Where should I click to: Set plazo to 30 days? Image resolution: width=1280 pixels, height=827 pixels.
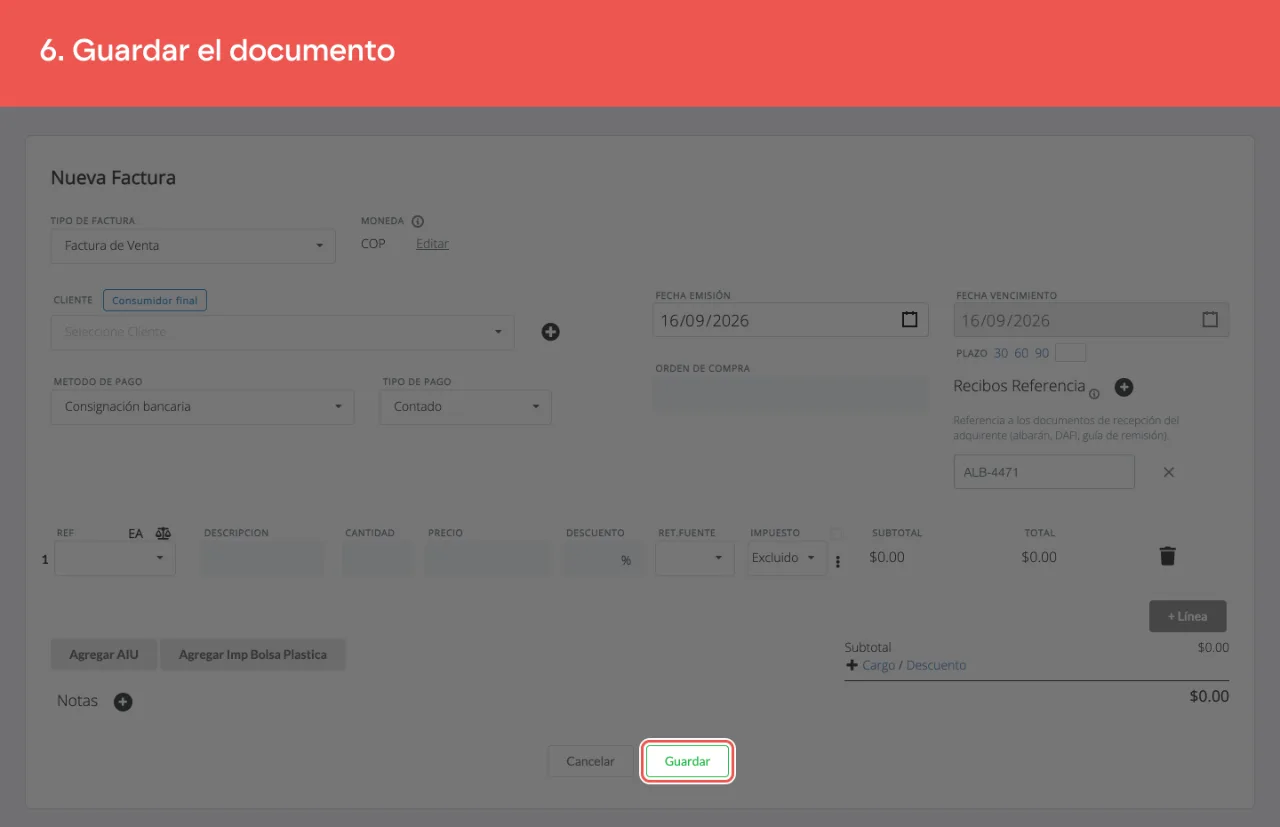1001,353
